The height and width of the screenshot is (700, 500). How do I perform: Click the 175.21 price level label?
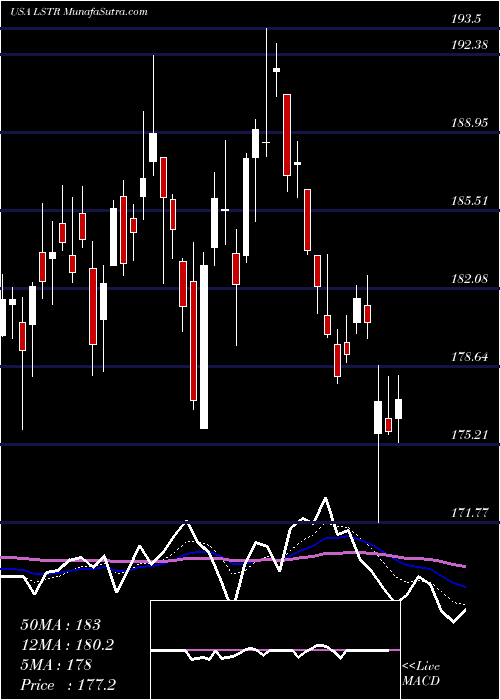(470, 434)
